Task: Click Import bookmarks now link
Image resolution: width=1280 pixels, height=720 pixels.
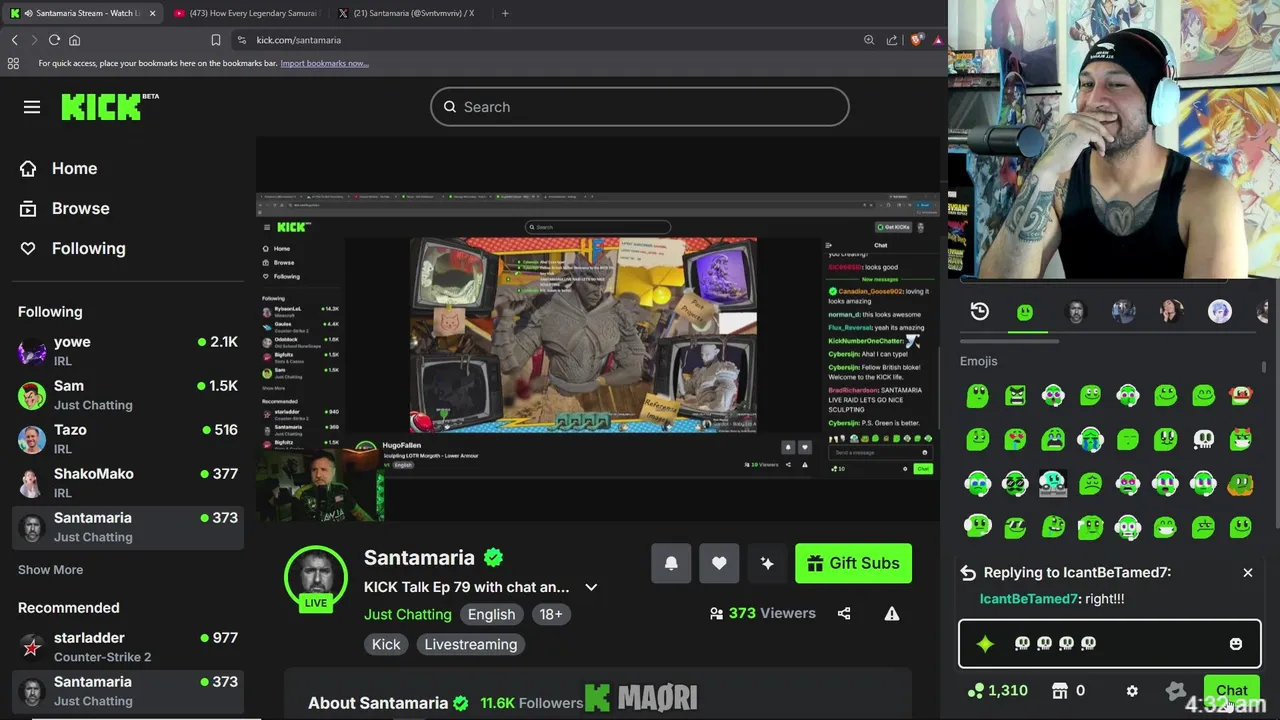Action: [x=324, y=63]
